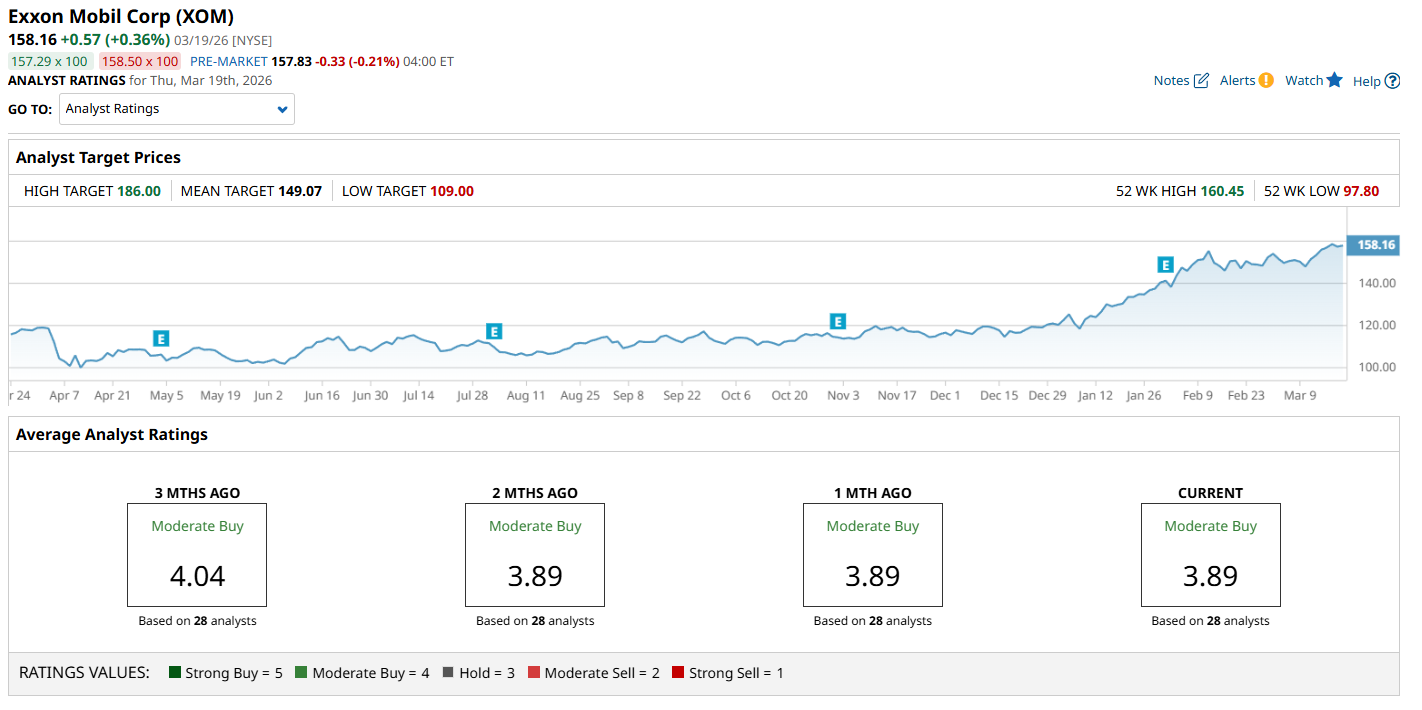Click the Analyst Target Prices heading
The height and width of the screenshot is (710, 1422).
click(98, 158)
